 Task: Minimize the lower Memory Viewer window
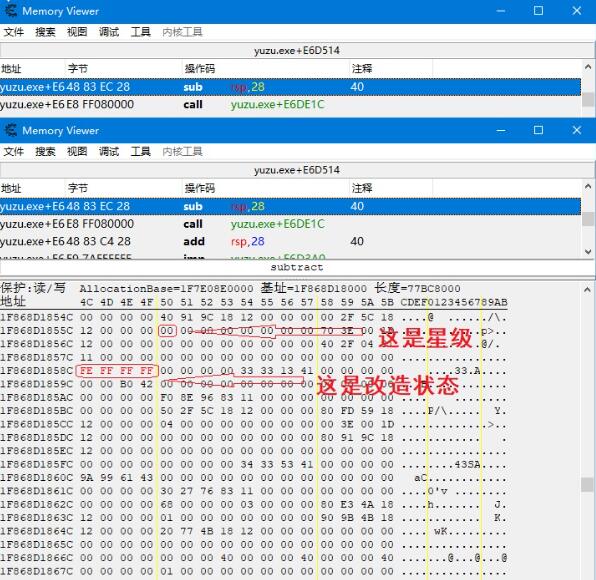tap(501, 130)
